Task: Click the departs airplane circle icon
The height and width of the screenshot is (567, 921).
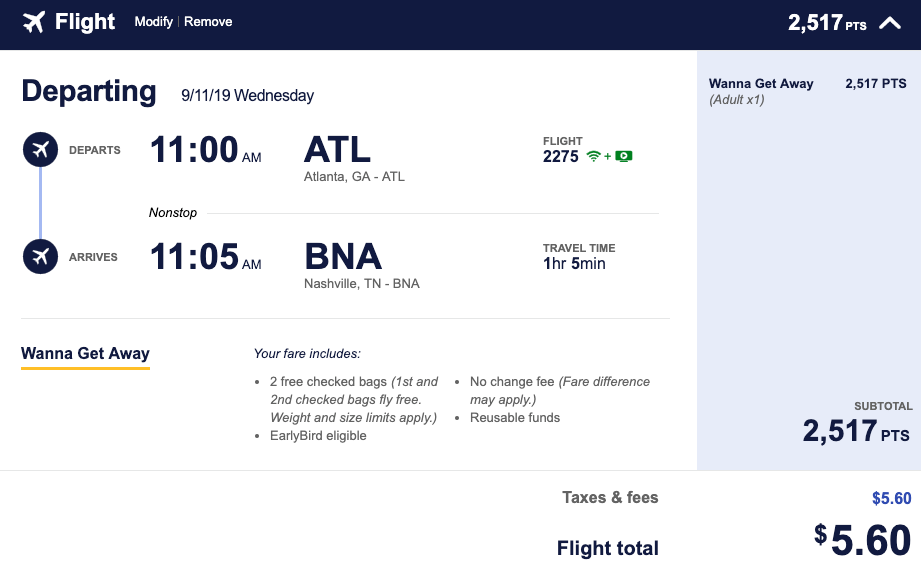Action: click(40, 150)
